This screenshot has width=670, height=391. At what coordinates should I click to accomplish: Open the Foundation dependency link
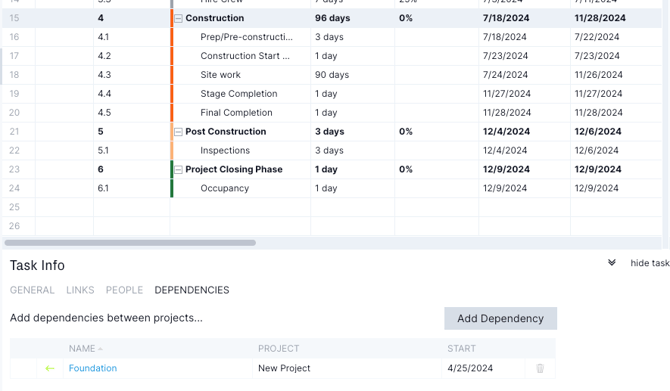(93, 368)
